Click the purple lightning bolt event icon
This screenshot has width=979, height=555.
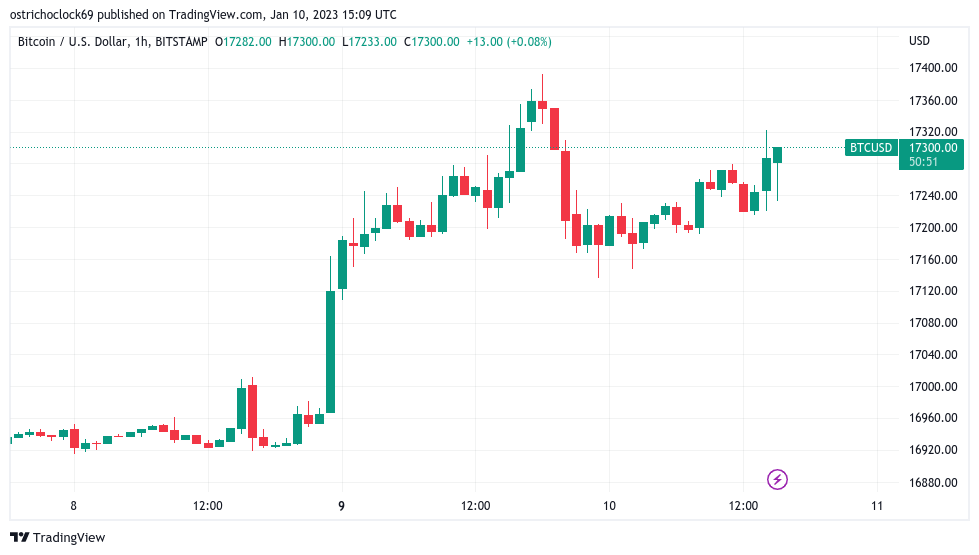pos(777,479)
